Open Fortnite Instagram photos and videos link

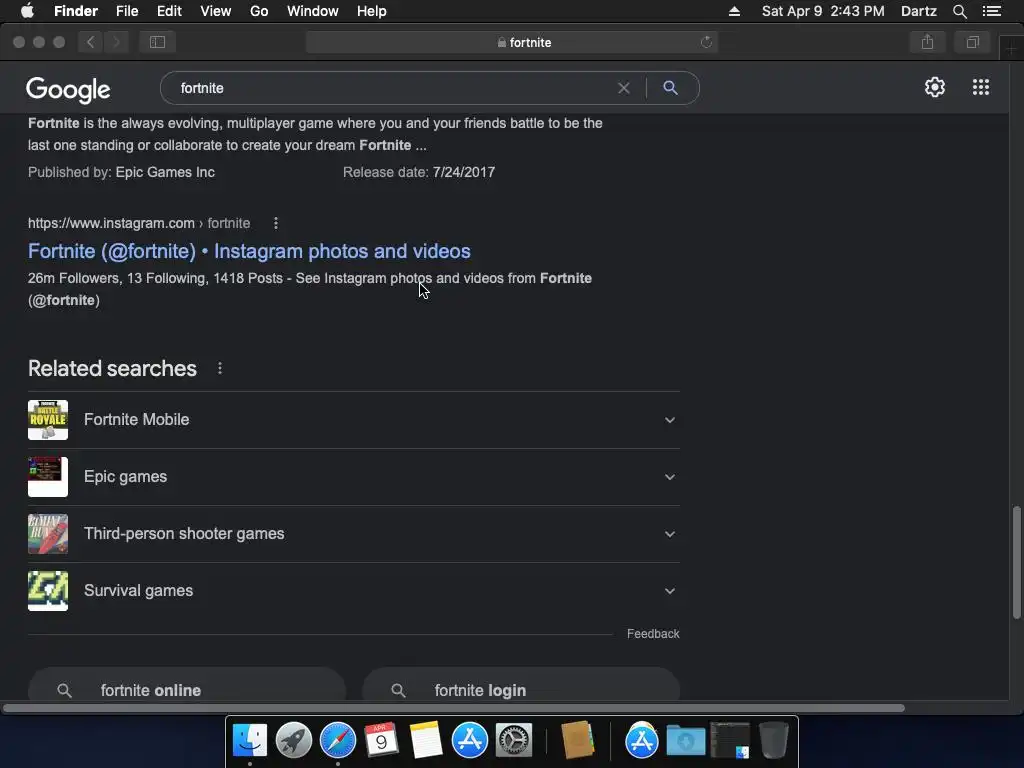click(249, 251)
